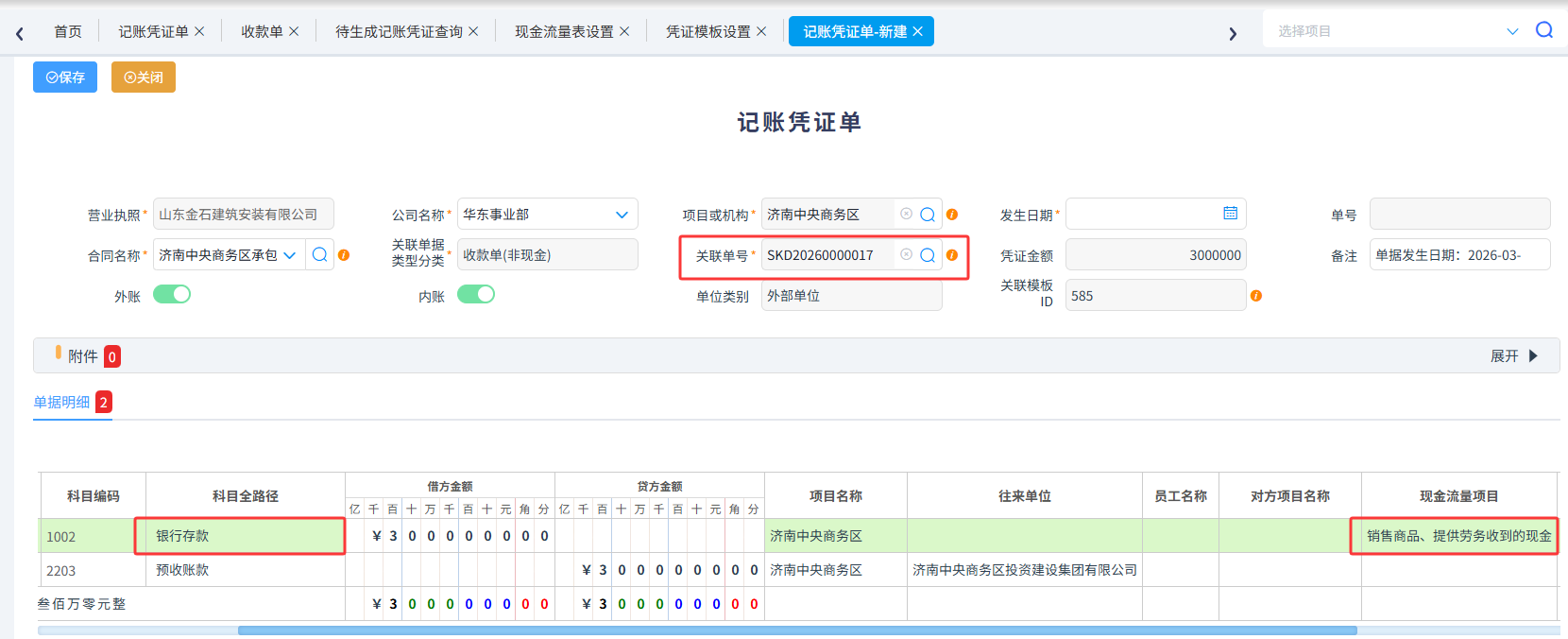This screenshot has width=1568, height=639.
Task: Click the 预收账款 account path cell
Action: tap(246, 570)
